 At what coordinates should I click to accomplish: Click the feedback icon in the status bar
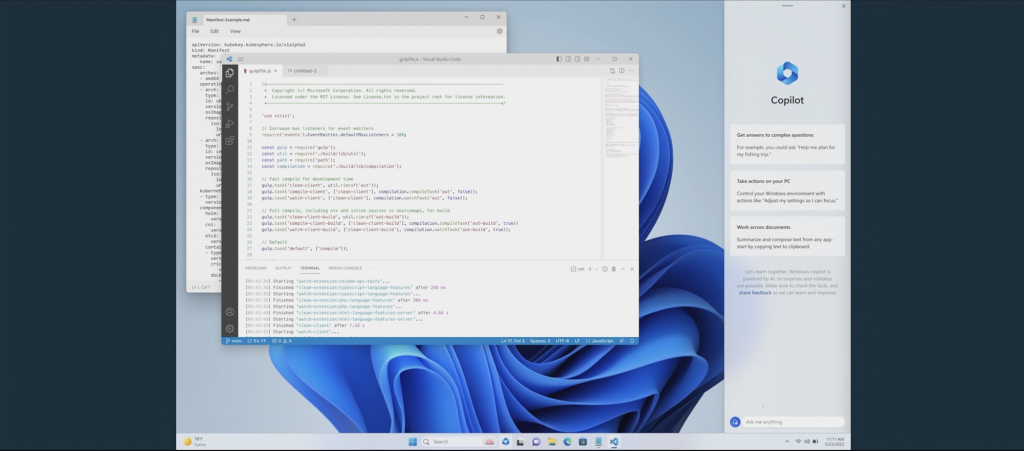(x=622, y=341)
